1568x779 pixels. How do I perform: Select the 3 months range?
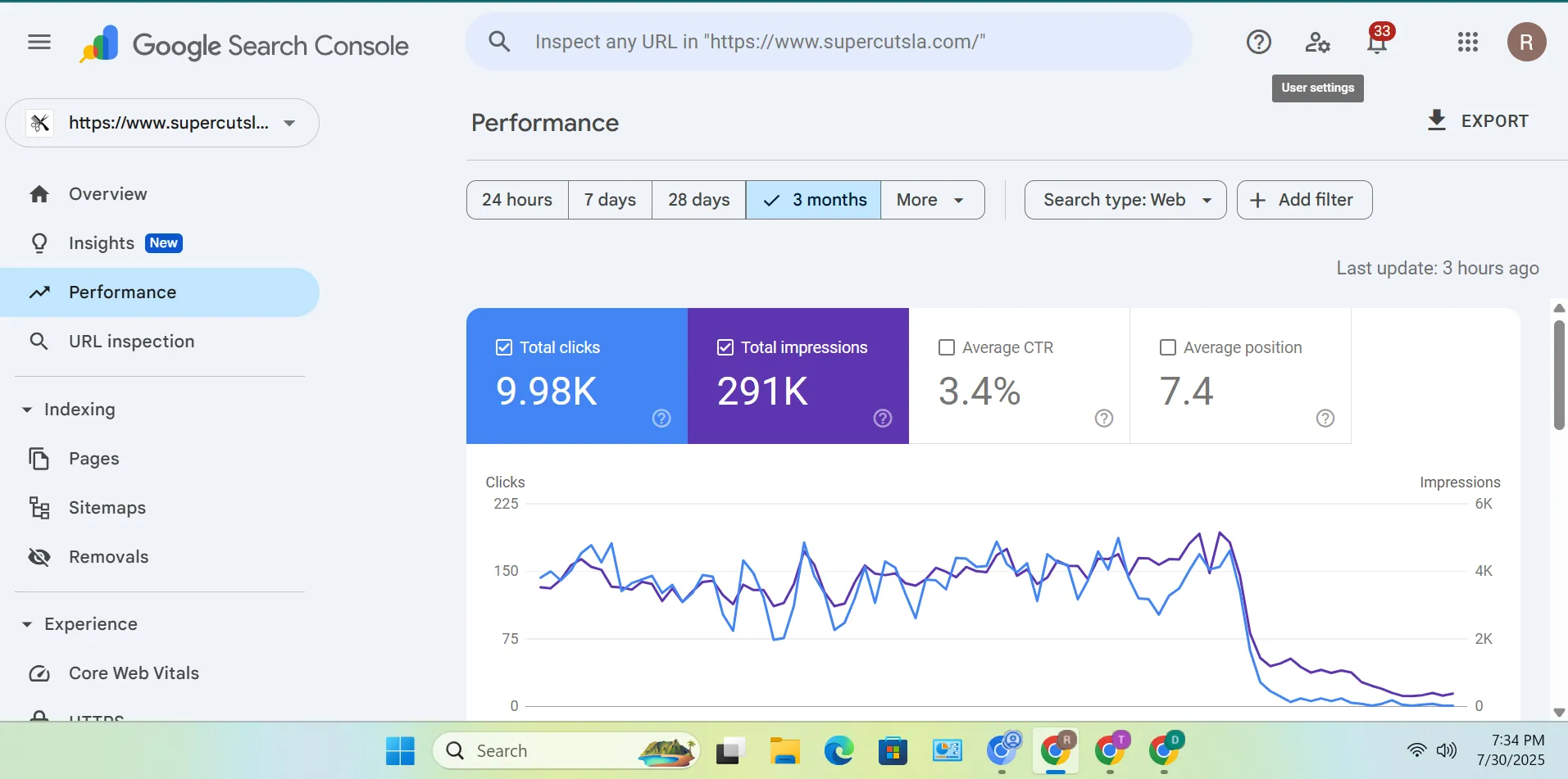pos(813,200)
